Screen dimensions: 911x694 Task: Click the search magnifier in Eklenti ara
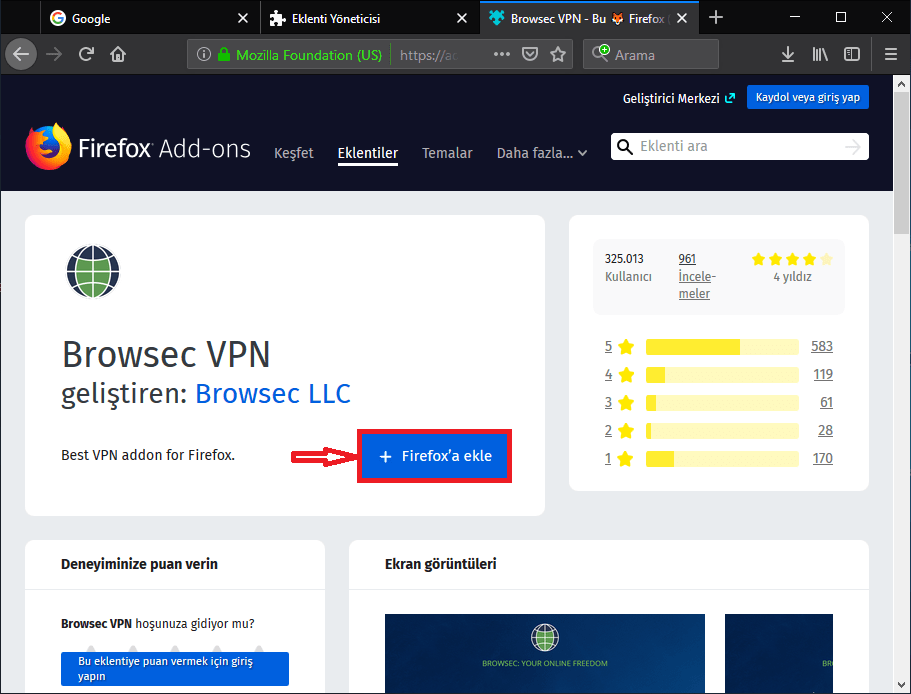pyautogui.click(x=625, y=146)
